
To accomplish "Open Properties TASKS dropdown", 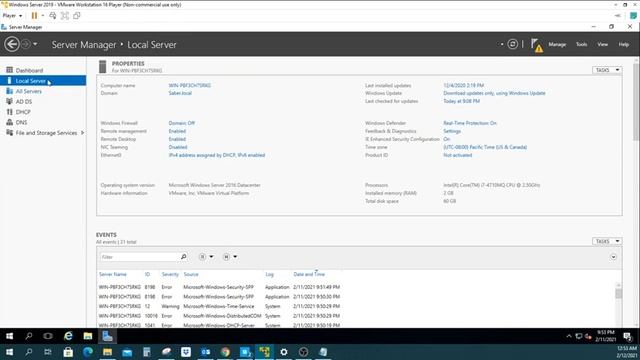I will [607, 70].
